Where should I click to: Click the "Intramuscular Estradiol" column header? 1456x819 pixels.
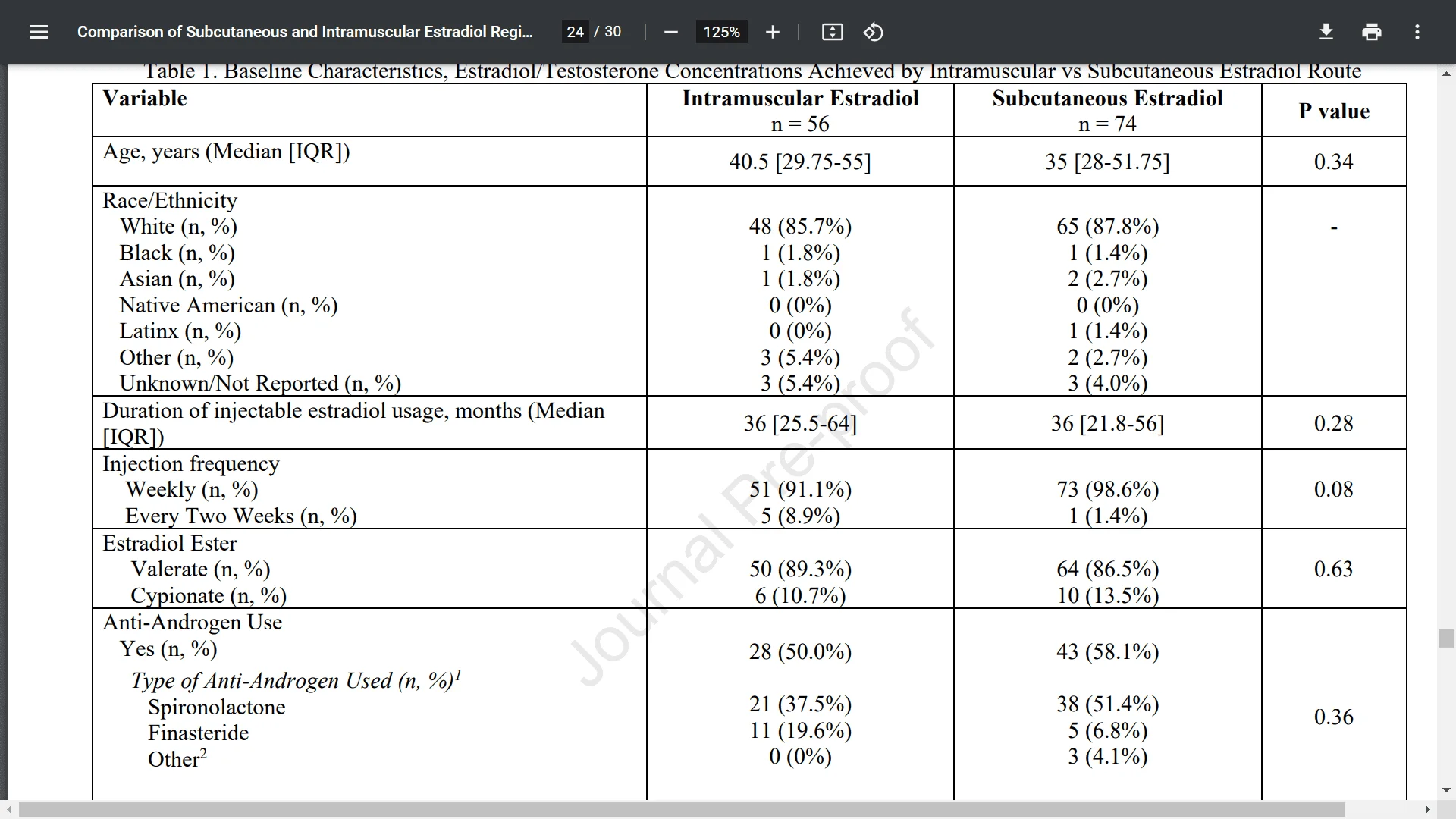[800, 99]
